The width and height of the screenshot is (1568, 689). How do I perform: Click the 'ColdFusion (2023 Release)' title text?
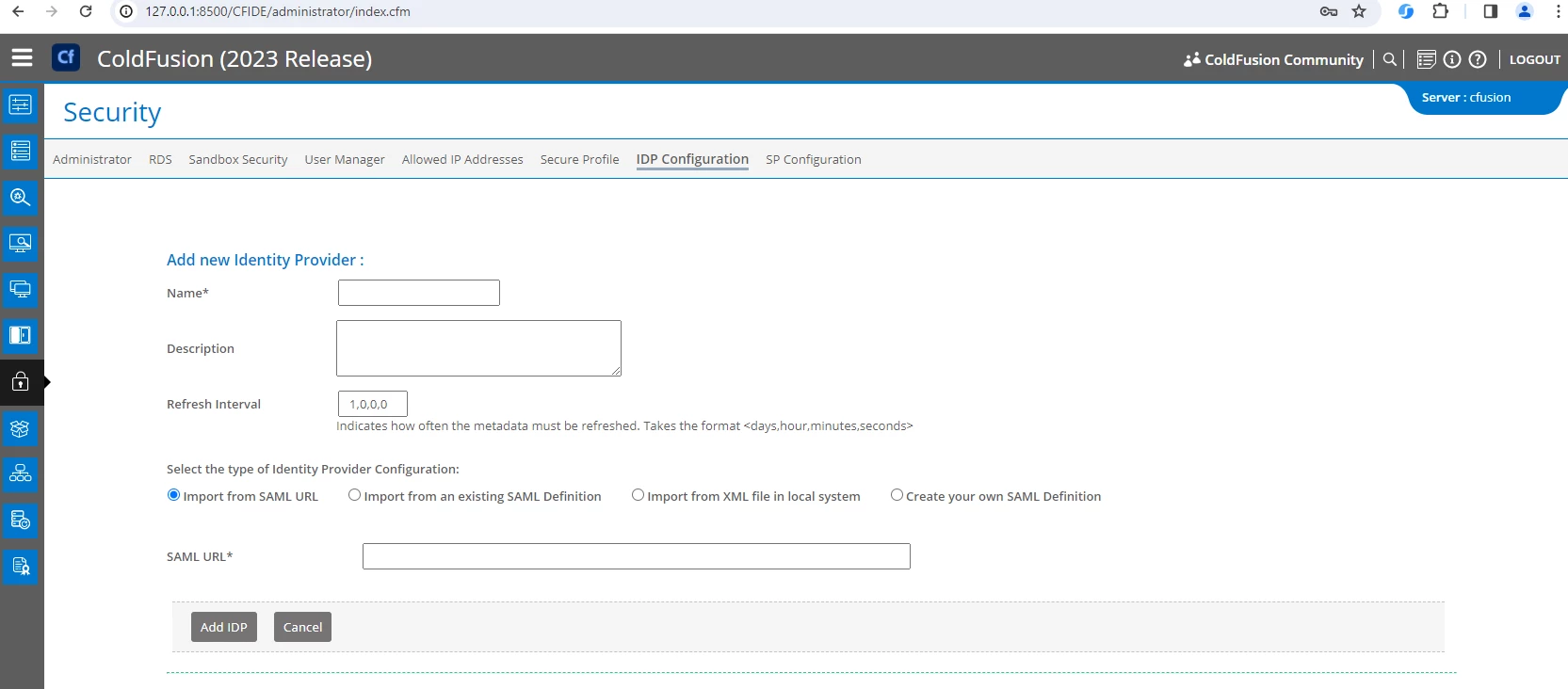coord(234,58)
